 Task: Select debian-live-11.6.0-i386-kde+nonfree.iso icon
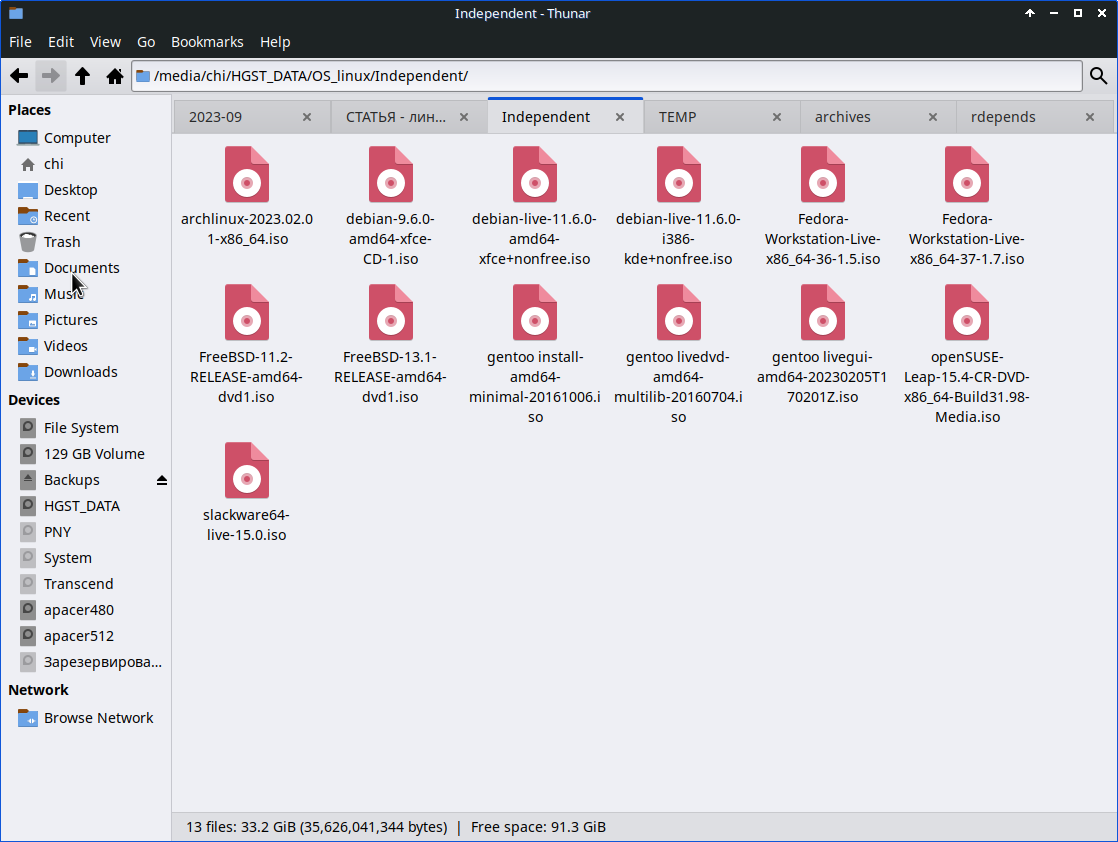[679, 175]
